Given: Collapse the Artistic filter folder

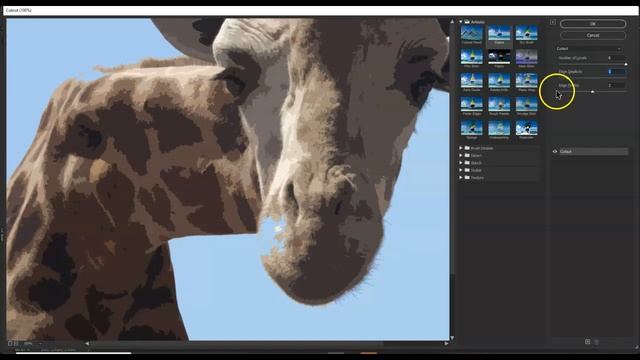Looking at the screenshot, I should pyautogui.click(x=461, y=22).
